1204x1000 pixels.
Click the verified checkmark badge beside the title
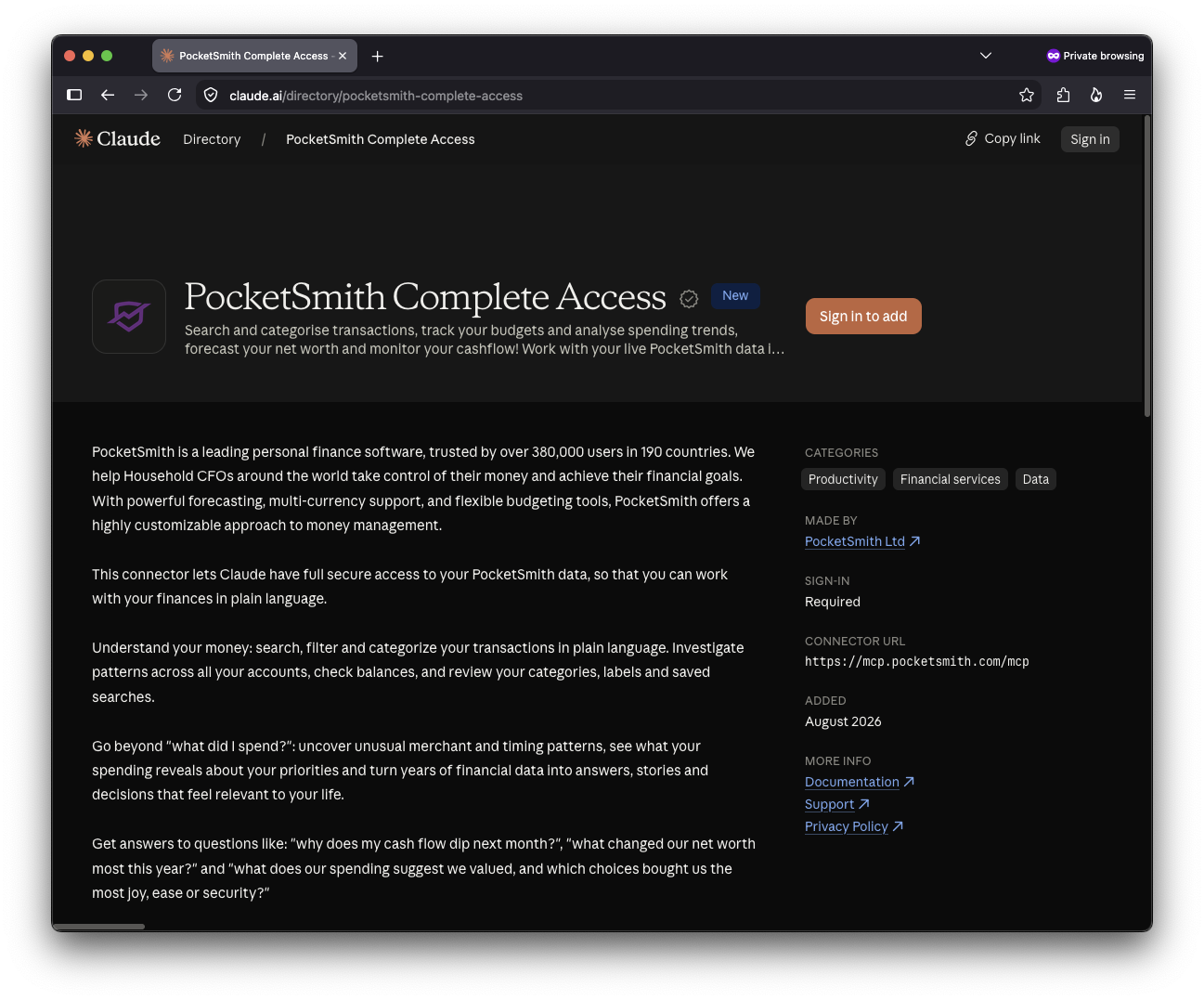coord(689,298)
